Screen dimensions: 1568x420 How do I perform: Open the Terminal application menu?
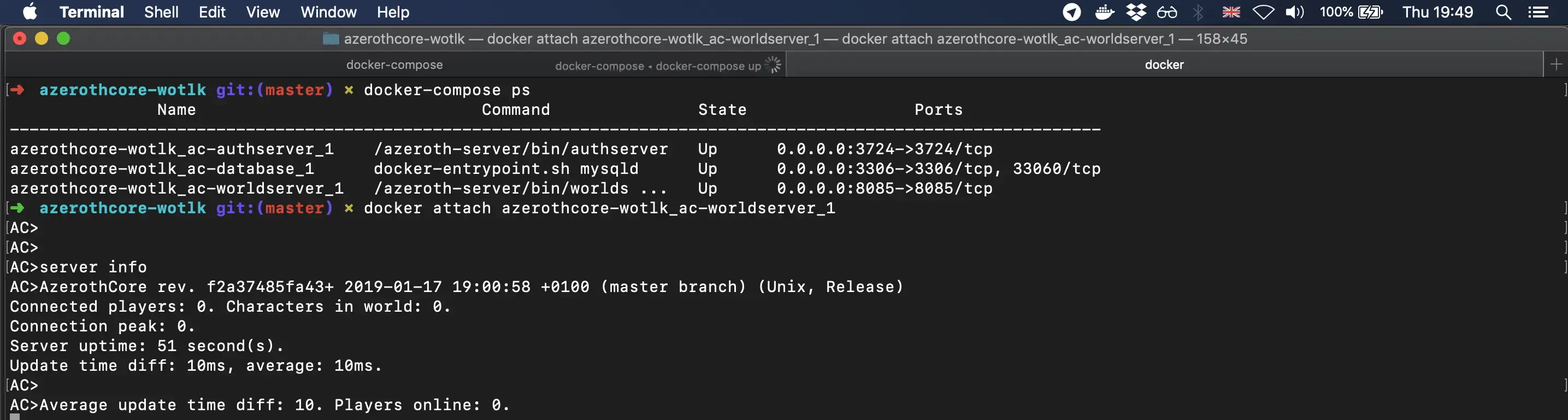coord(91,12)
